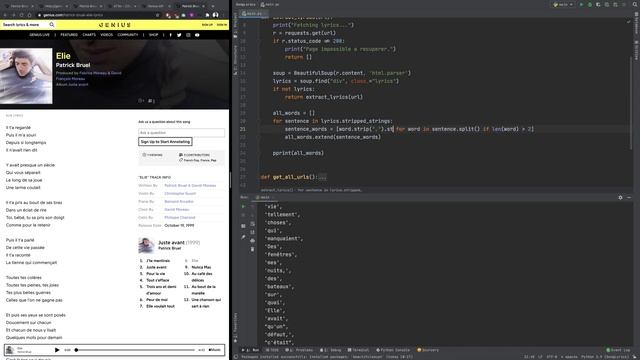Click the PyCharm Debug bug icon

pyautogui.click(x=590, y=4)
